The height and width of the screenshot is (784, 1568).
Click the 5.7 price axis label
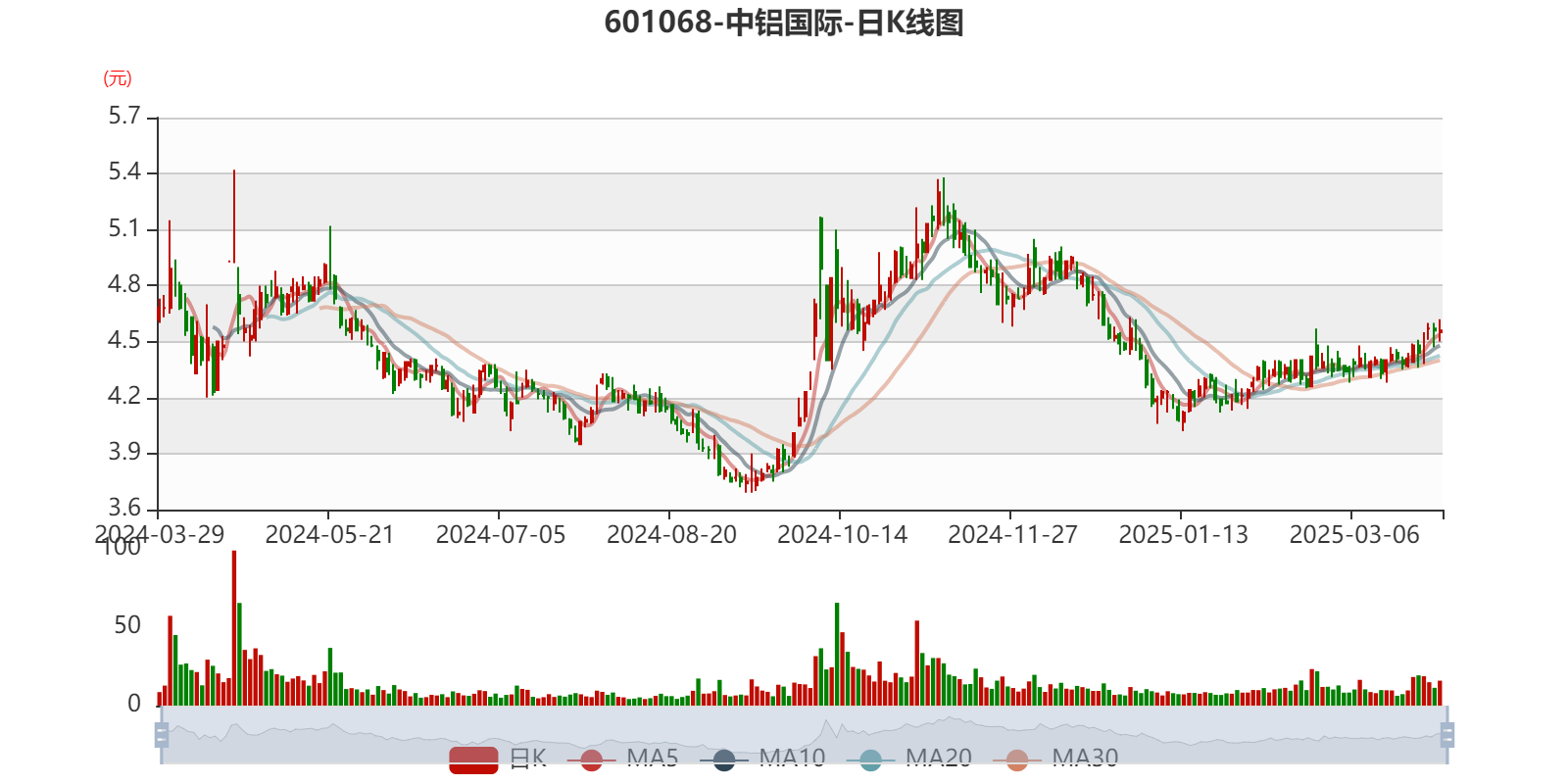tap(124, 117)
